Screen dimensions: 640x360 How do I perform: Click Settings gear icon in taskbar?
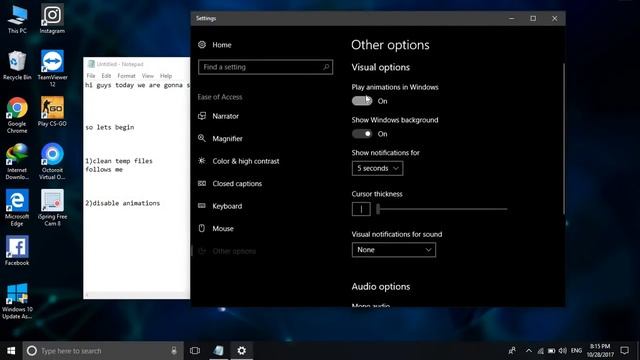tap(242, 351)
